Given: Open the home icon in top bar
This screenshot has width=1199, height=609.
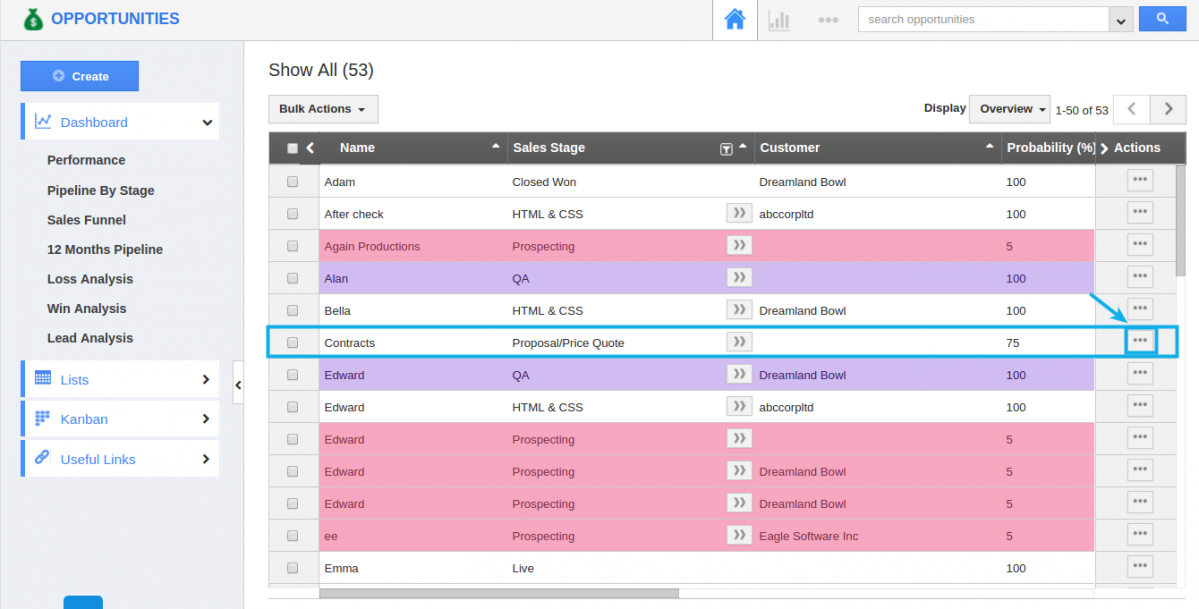Looking at the screenshot, I should coord(735,19).
